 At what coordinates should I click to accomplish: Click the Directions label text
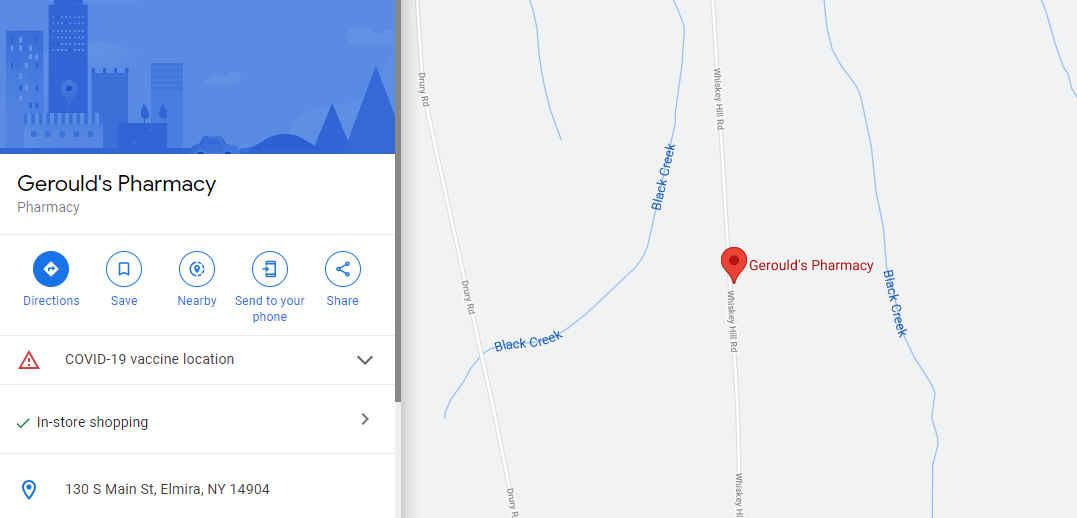(51, 301)
